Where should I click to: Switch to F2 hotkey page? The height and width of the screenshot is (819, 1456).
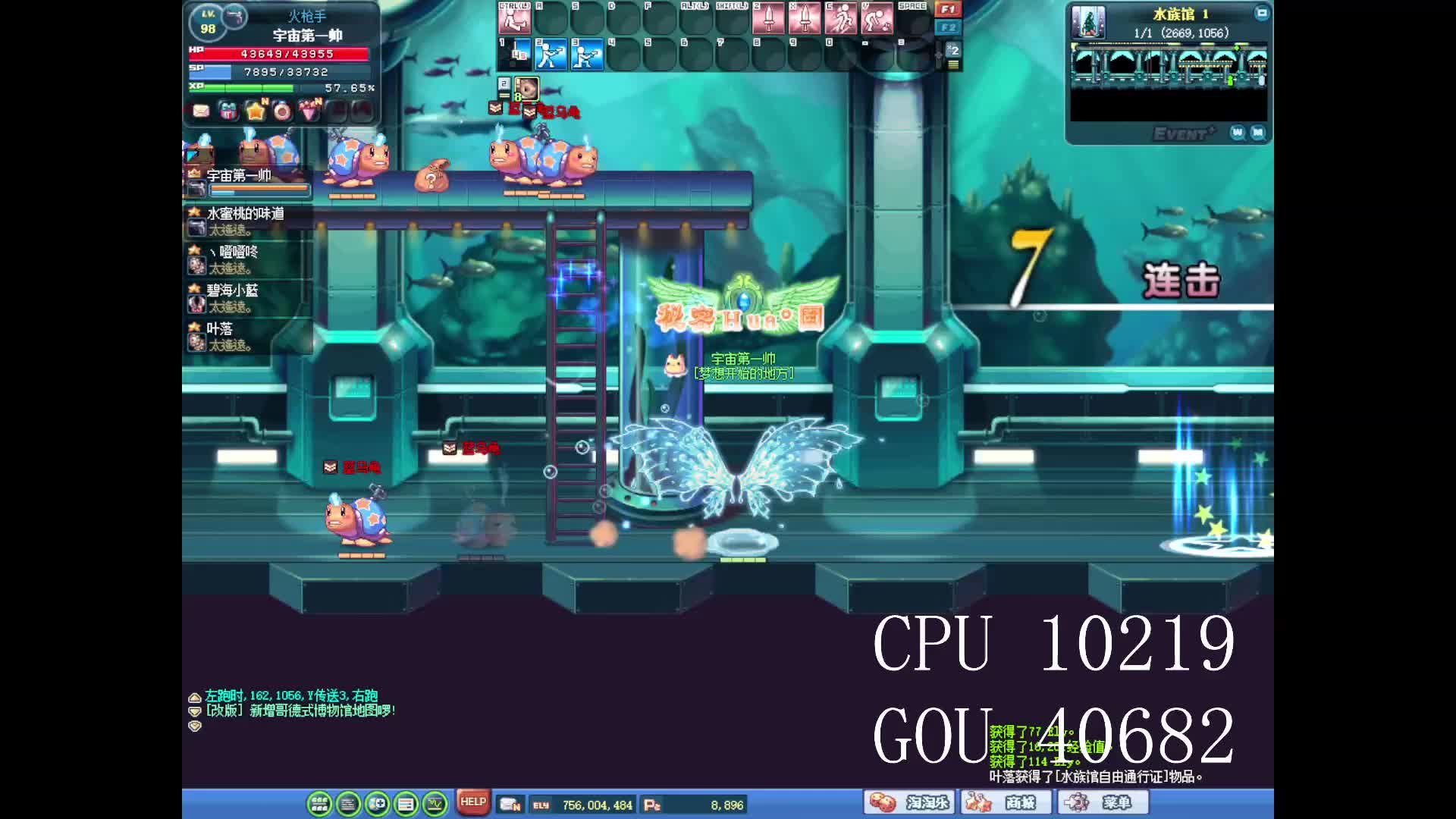pyautogui.click(x=948, y=27)
